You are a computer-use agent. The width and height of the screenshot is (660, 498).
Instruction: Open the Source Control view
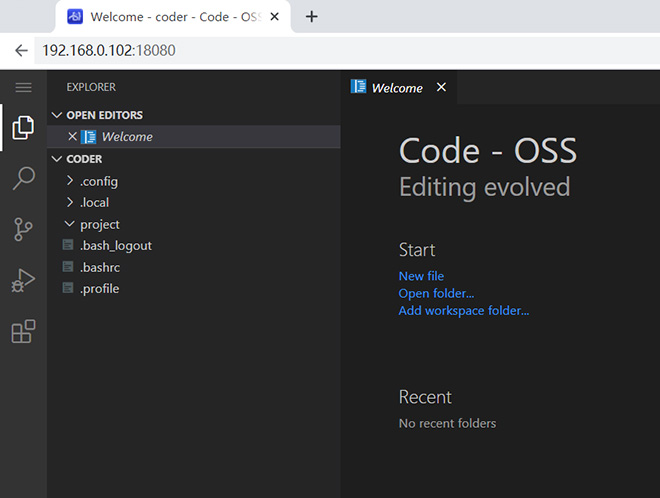click(23, 229)
